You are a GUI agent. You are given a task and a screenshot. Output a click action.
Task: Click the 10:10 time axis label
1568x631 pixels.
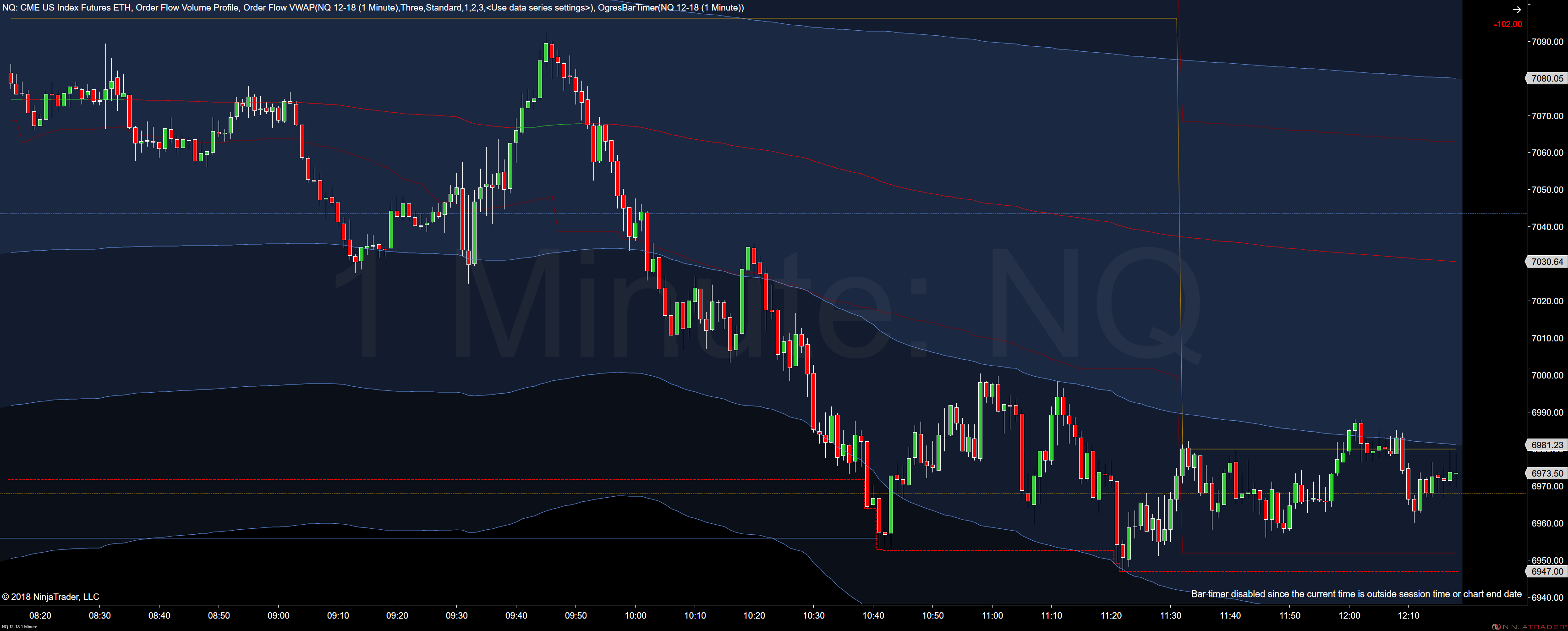695,615
